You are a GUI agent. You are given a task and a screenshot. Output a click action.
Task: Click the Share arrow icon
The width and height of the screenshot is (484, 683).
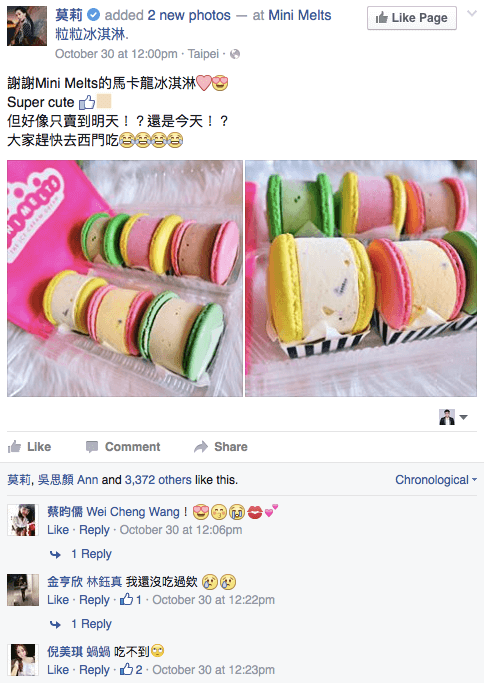[201, 446]
